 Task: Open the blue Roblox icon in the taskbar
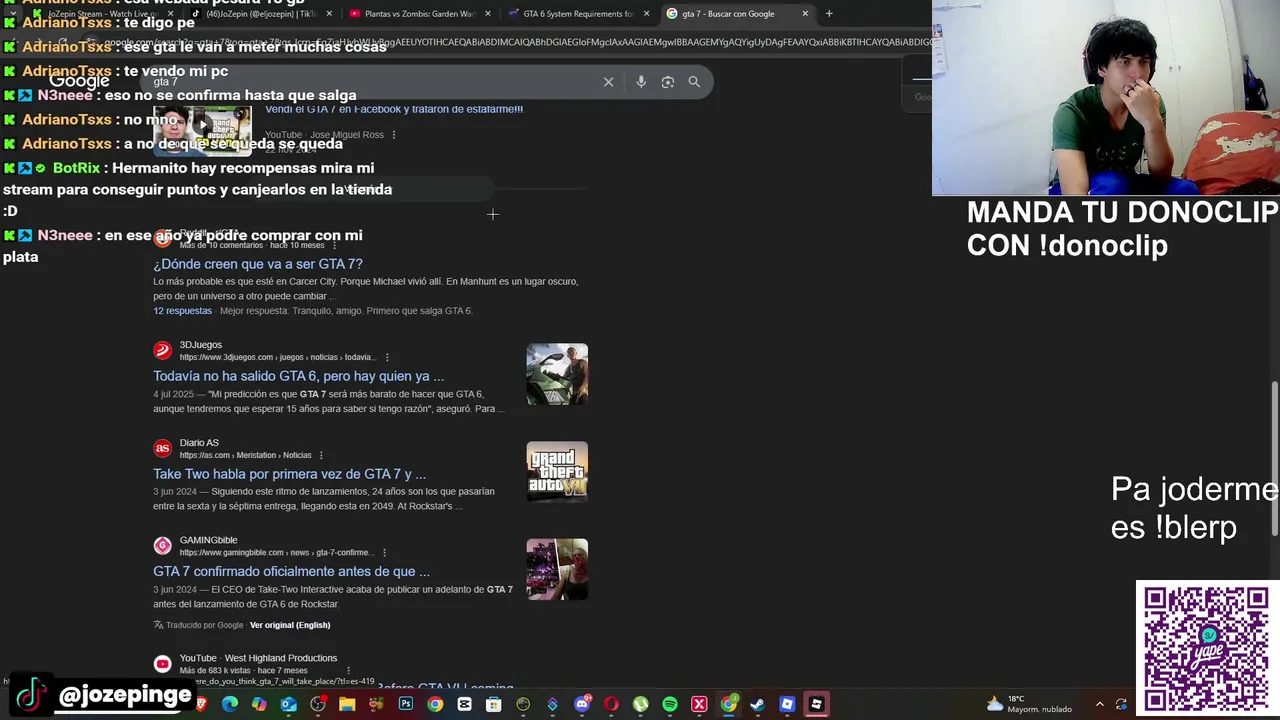(787, 704)
